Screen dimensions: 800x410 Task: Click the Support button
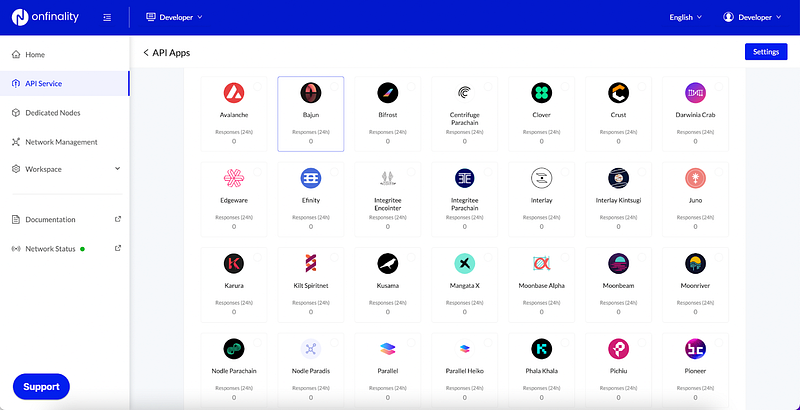pos(41,387)
